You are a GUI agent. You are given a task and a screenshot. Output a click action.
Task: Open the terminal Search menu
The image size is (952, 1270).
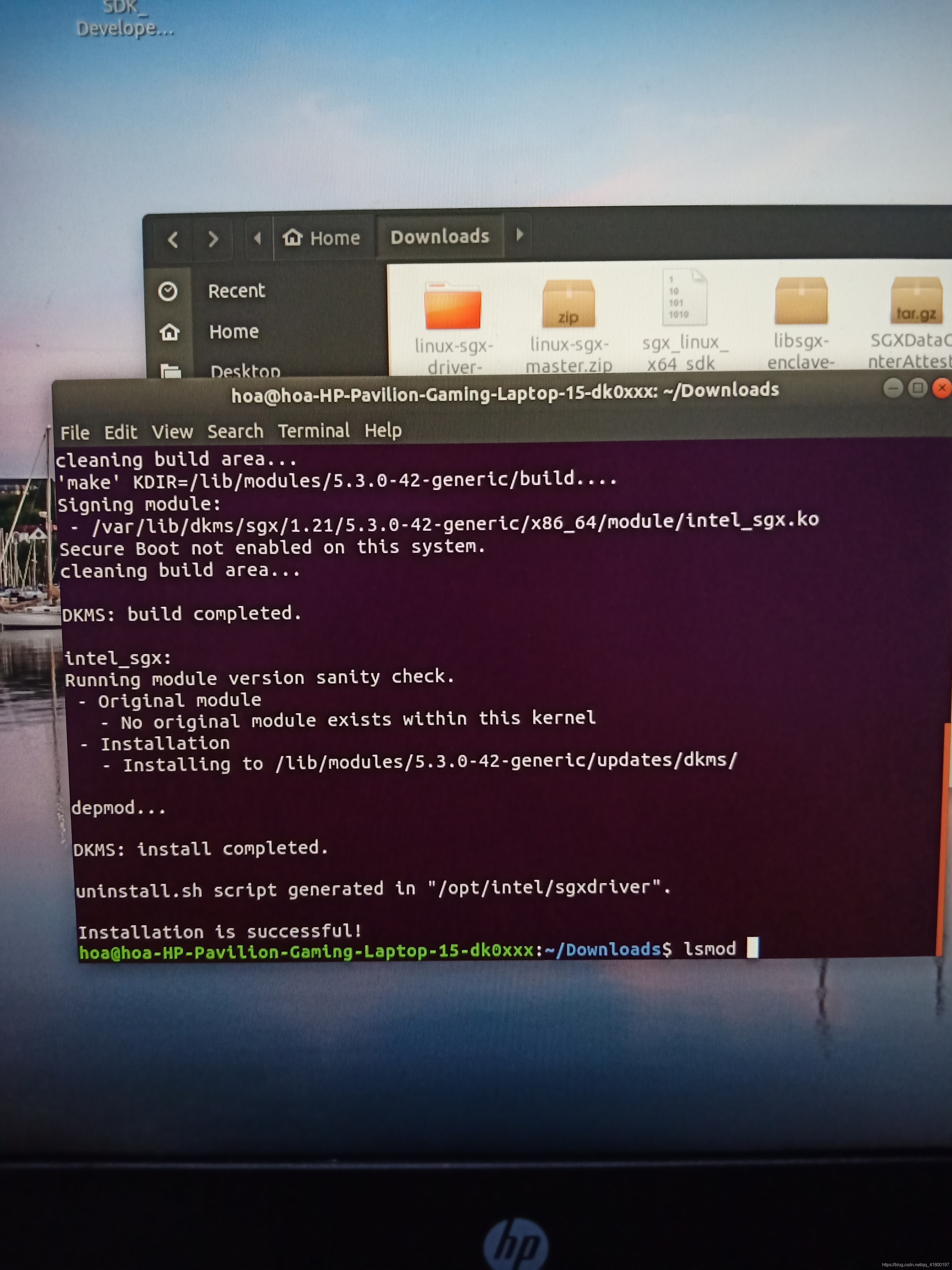tap(235, 431)
